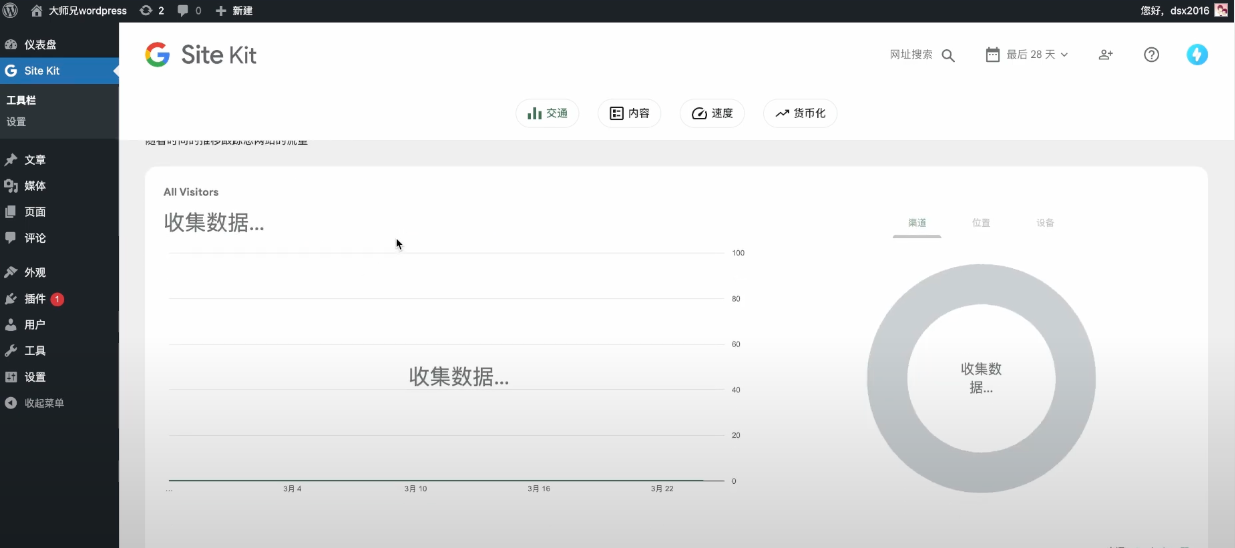The image size is (1235, 548).
Task: Click the red plugin update badge
Action: (x=57, y=299)
